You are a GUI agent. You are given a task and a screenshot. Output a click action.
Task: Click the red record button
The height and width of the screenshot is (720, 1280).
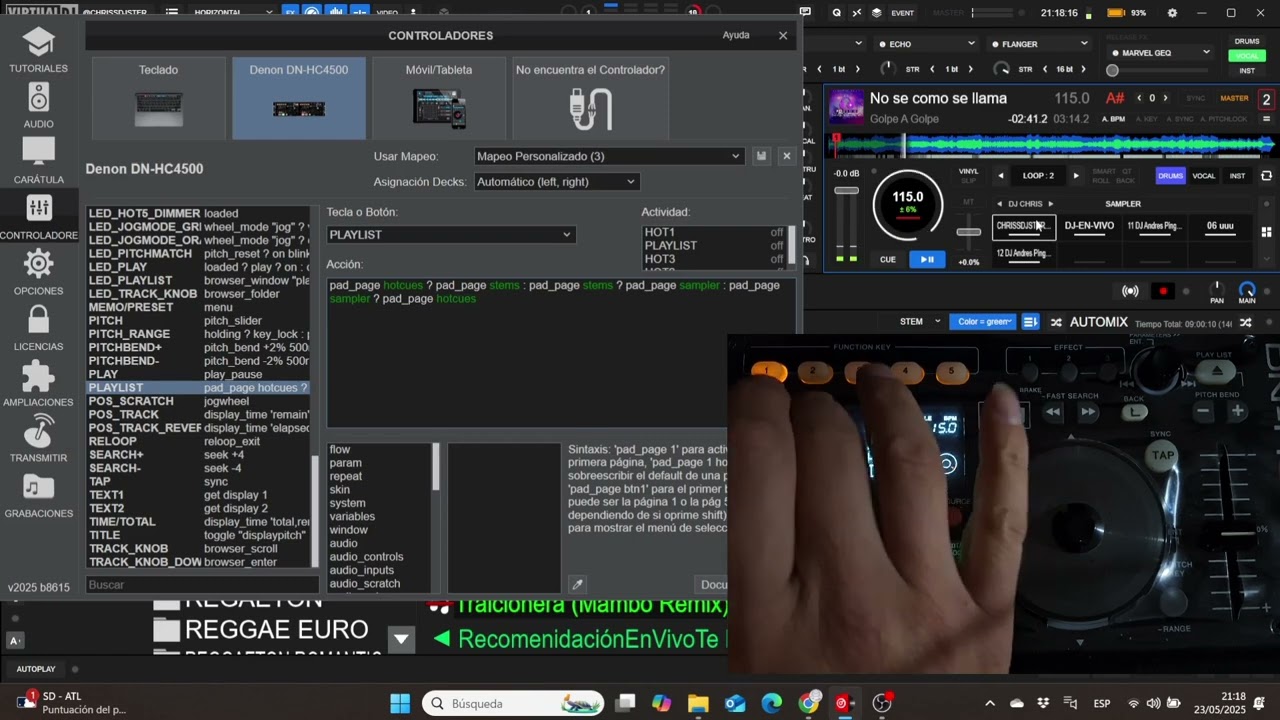click(1162, 291)
